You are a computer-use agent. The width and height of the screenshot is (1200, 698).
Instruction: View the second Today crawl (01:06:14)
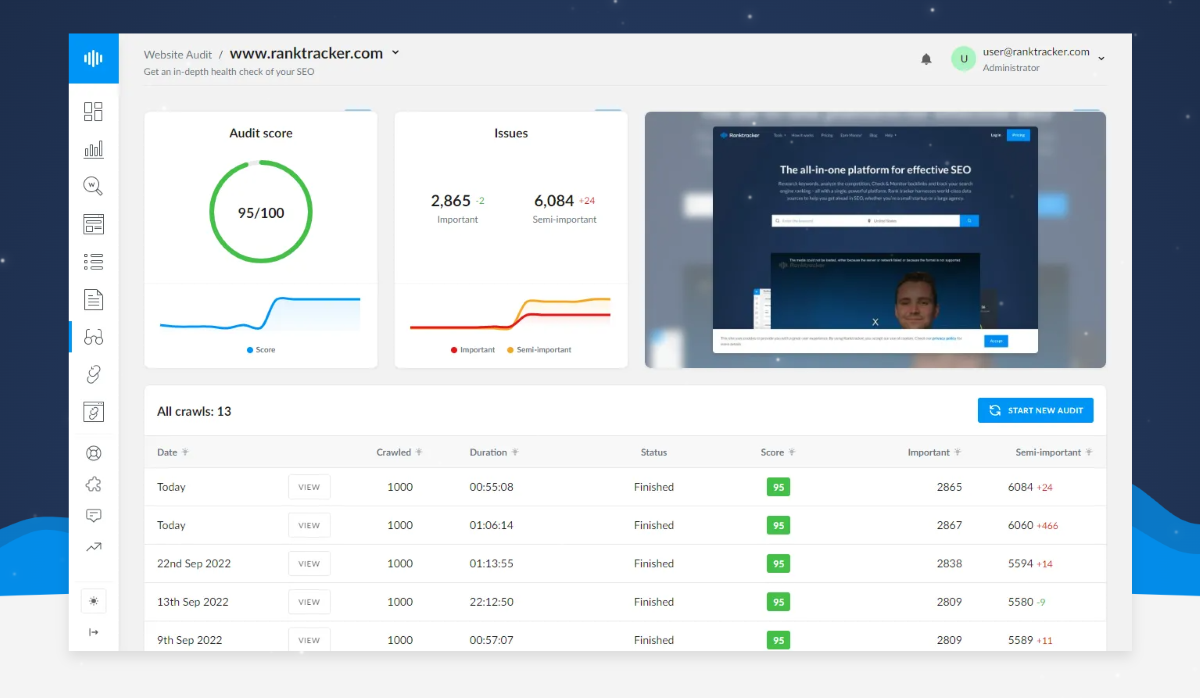click(x=309, y=525)
